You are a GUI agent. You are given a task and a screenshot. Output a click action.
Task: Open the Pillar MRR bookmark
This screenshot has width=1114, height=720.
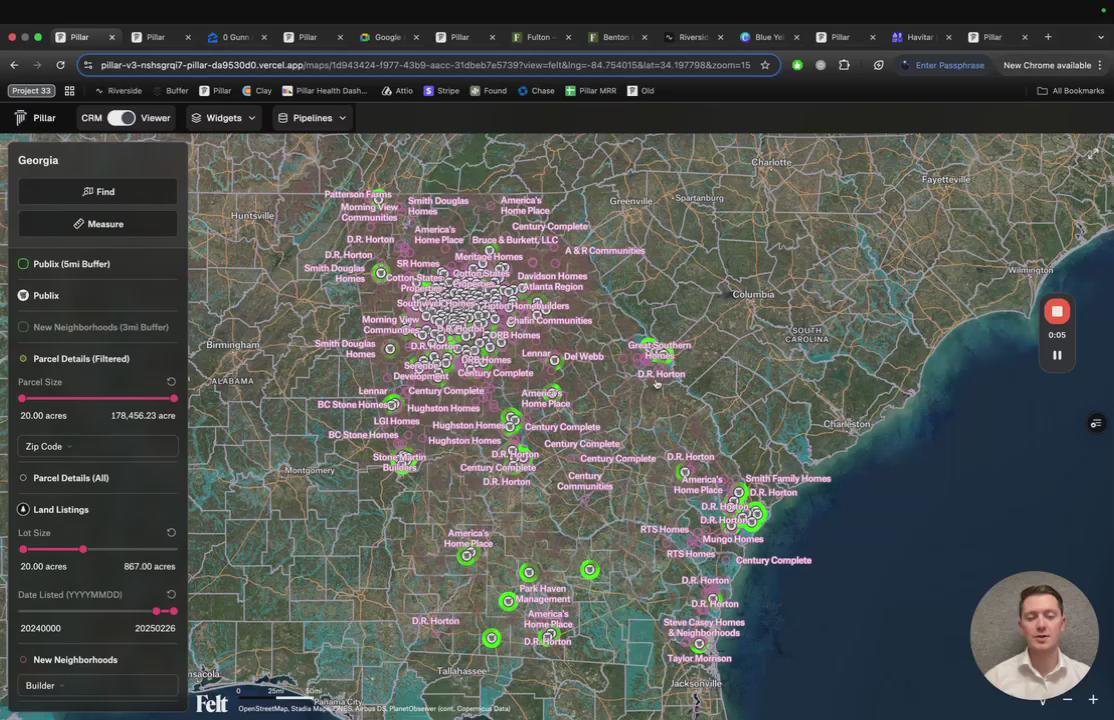point(590,91)
